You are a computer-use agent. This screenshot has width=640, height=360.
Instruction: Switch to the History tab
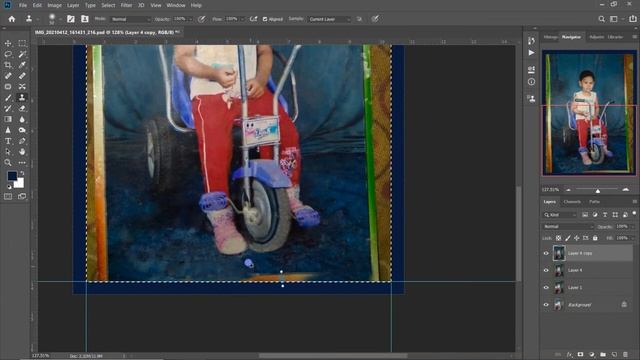tap(550, 37)
